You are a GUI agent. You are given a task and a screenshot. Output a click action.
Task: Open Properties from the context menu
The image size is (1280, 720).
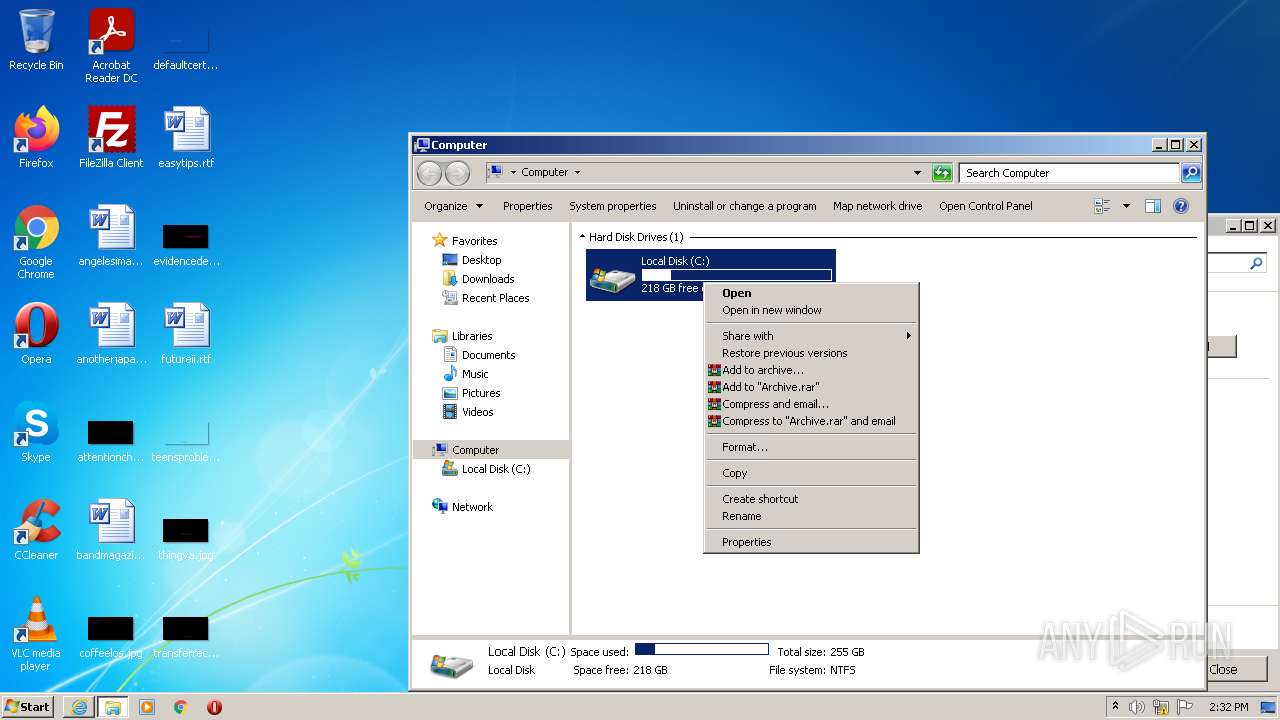click(811, 542)
